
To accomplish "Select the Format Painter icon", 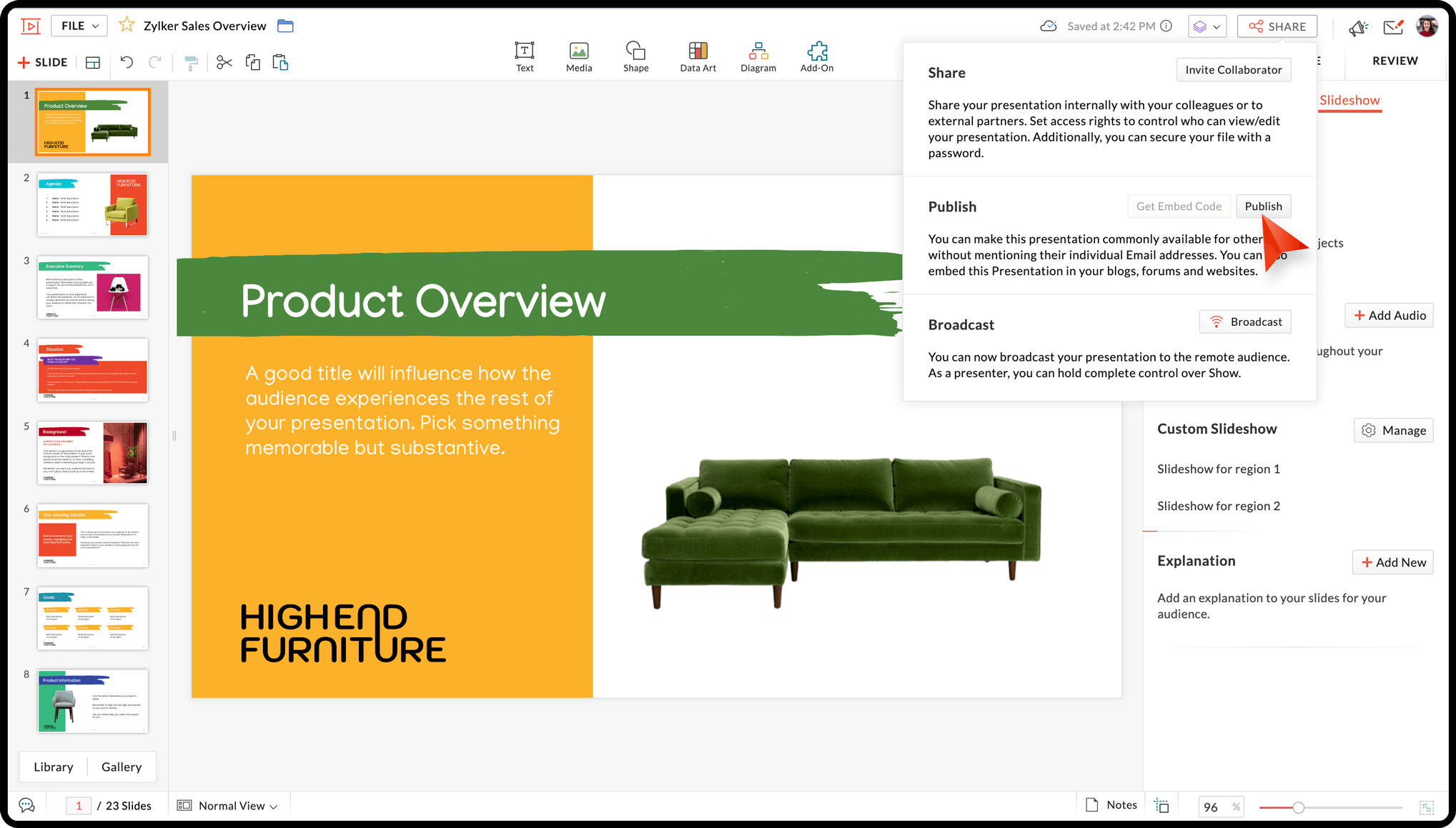I will point(190,63).
